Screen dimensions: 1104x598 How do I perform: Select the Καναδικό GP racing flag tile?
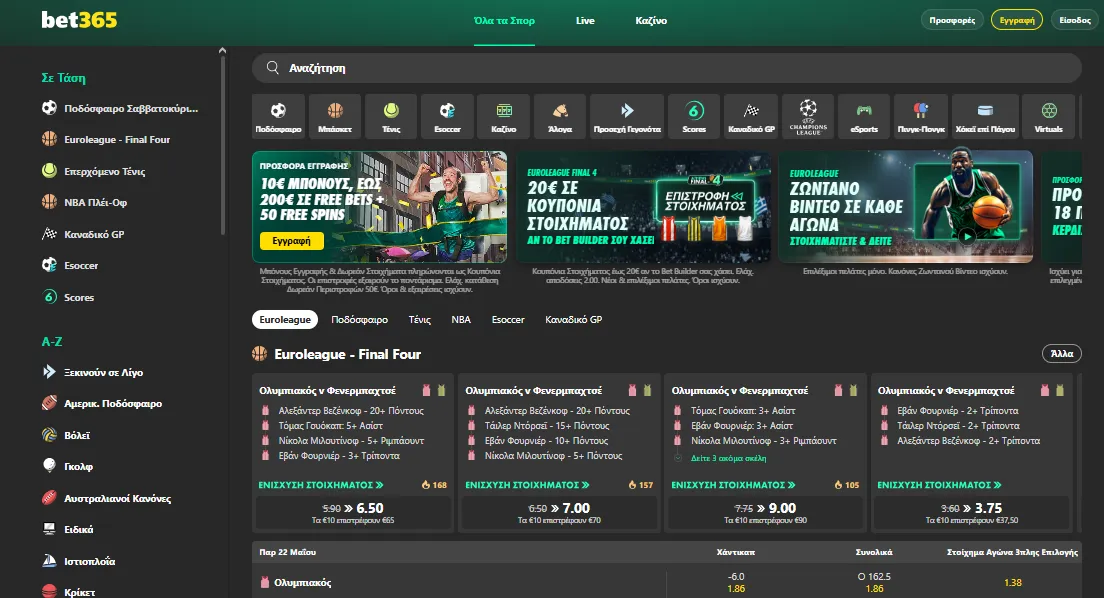(x=751, y=116)
